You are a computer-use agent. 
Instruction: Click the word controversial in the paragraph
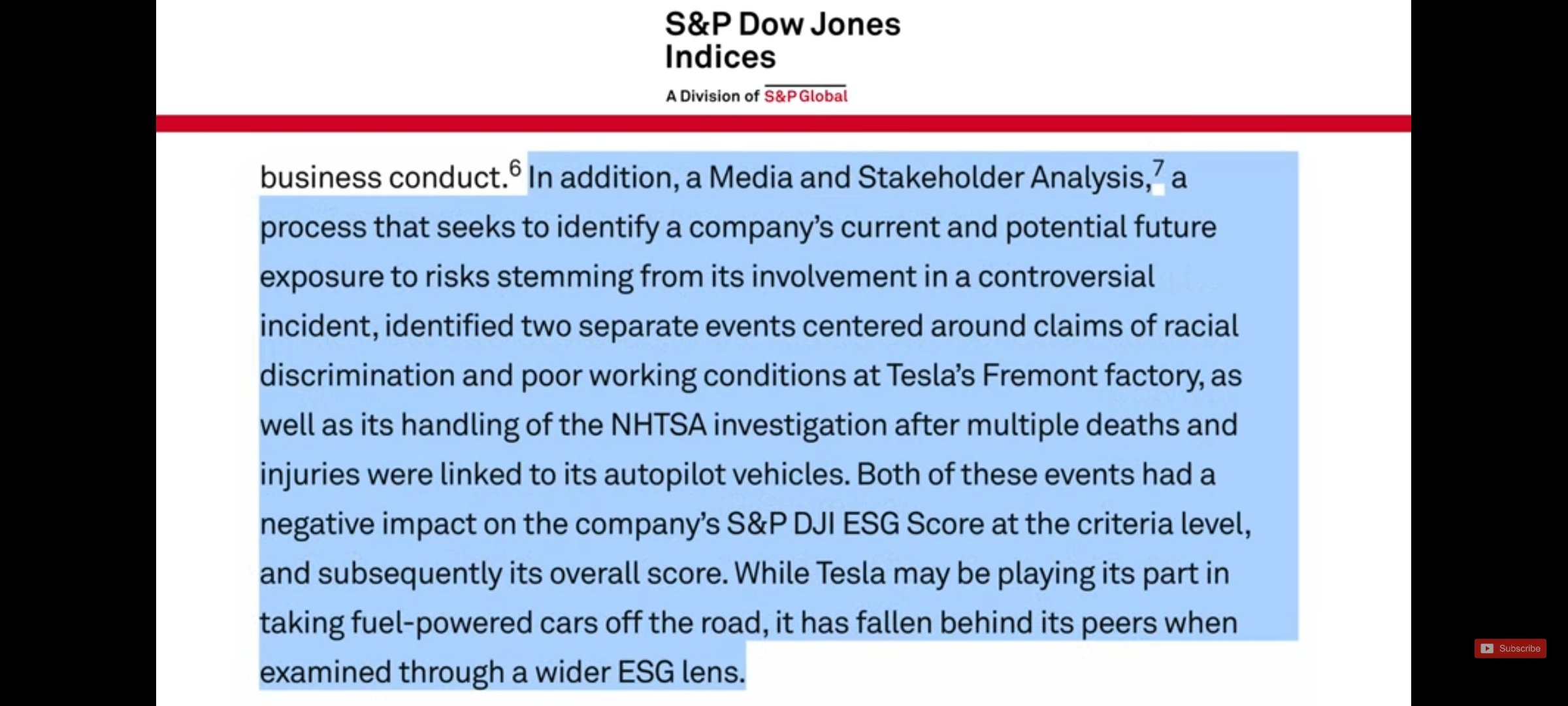click(x=1066, y=277)
